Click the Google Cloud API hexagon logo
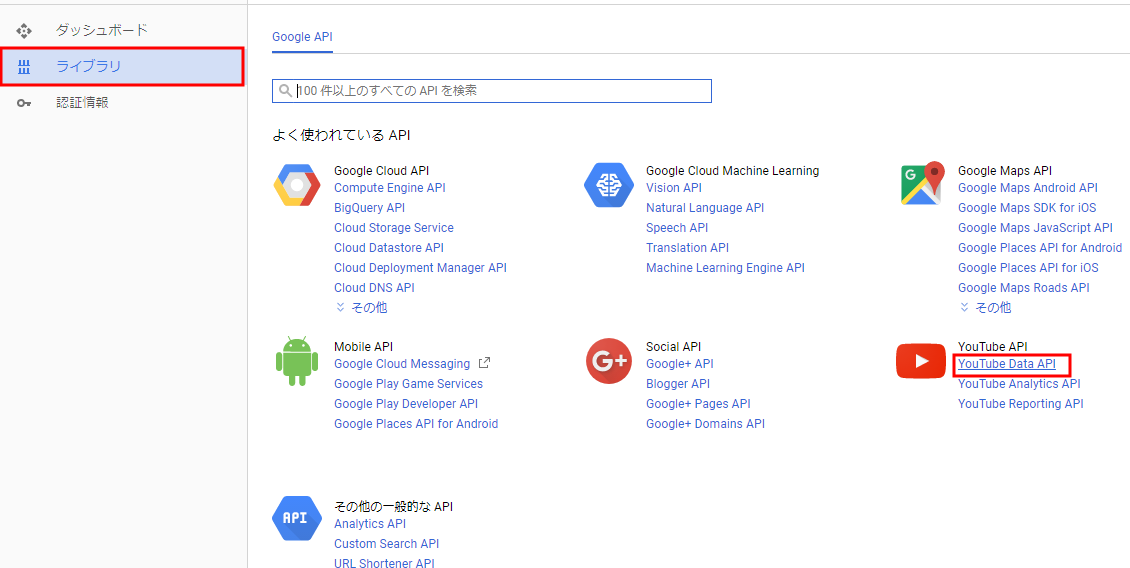Screen dimensions: 1130x568 (x=297, y=185)
